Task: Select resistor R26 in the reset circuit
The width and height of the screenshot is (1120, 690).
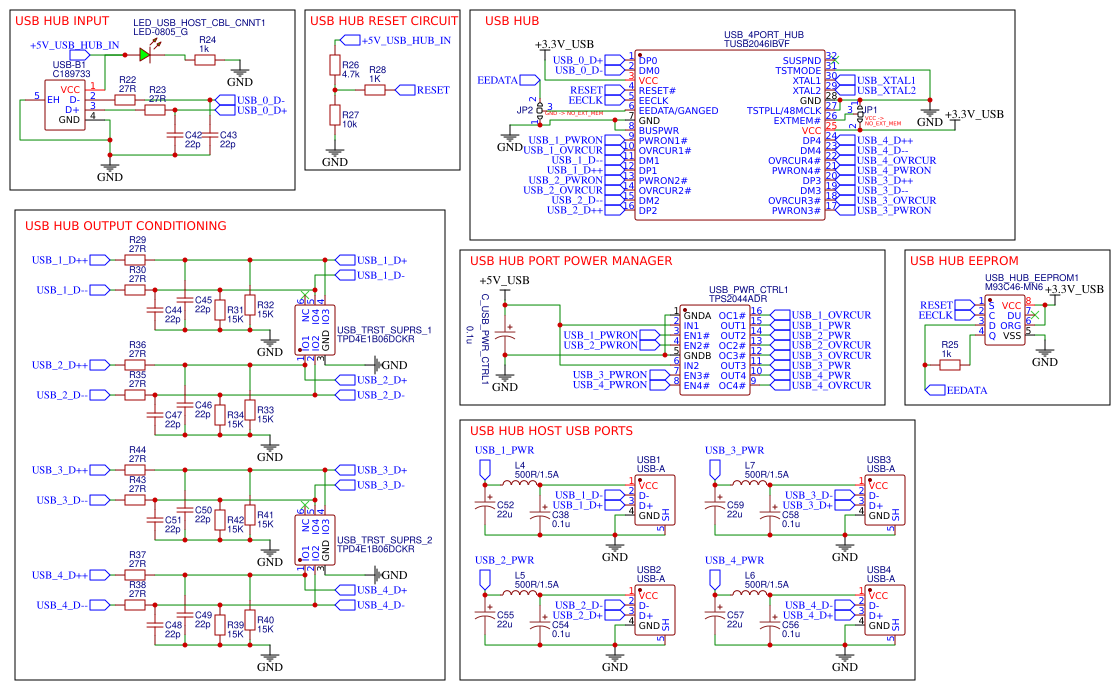Action: coord(335,66)
